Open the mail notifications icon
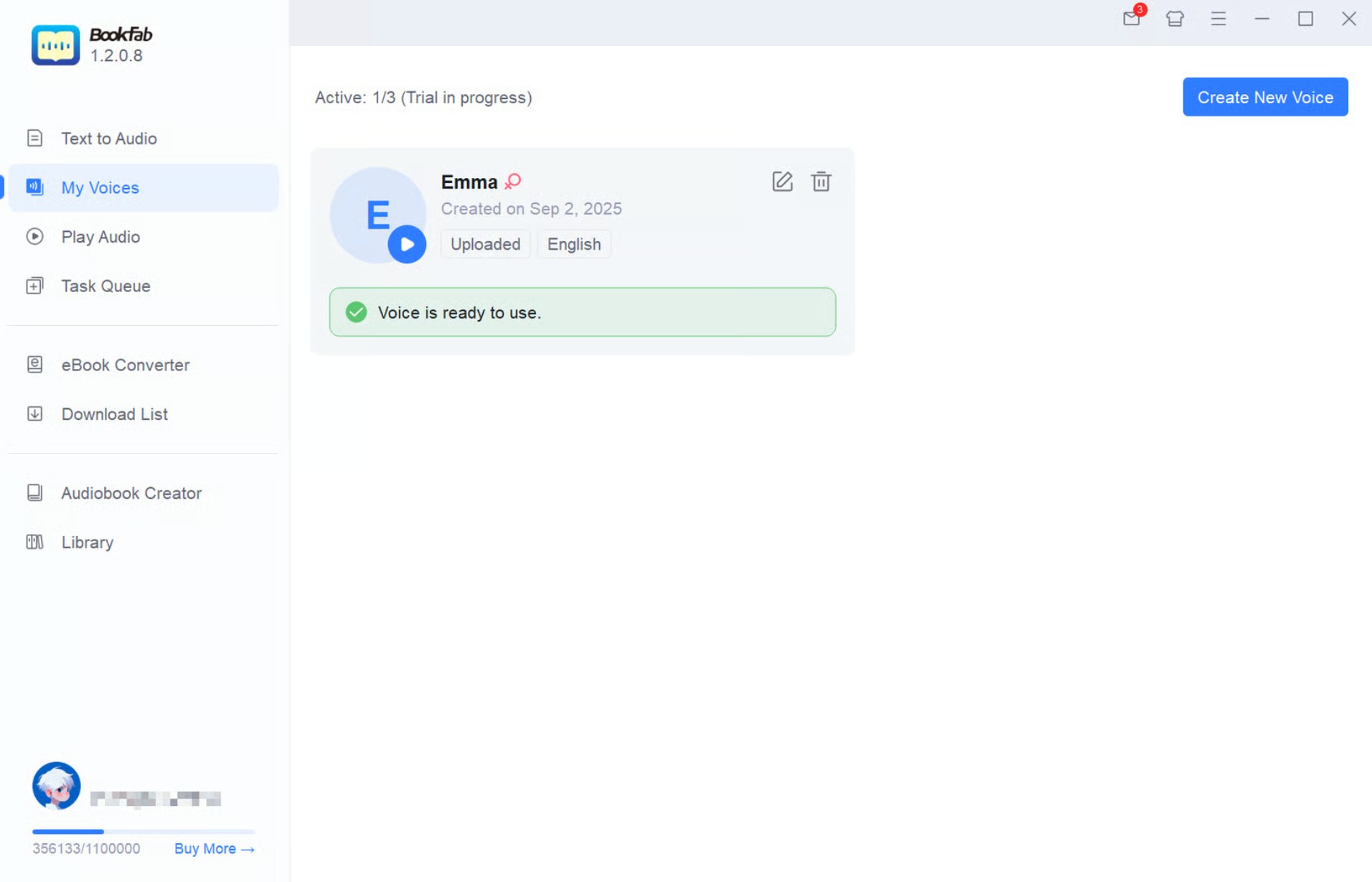The width and height of the screenshot is (1372, 882). click(x=1132, y=19)
